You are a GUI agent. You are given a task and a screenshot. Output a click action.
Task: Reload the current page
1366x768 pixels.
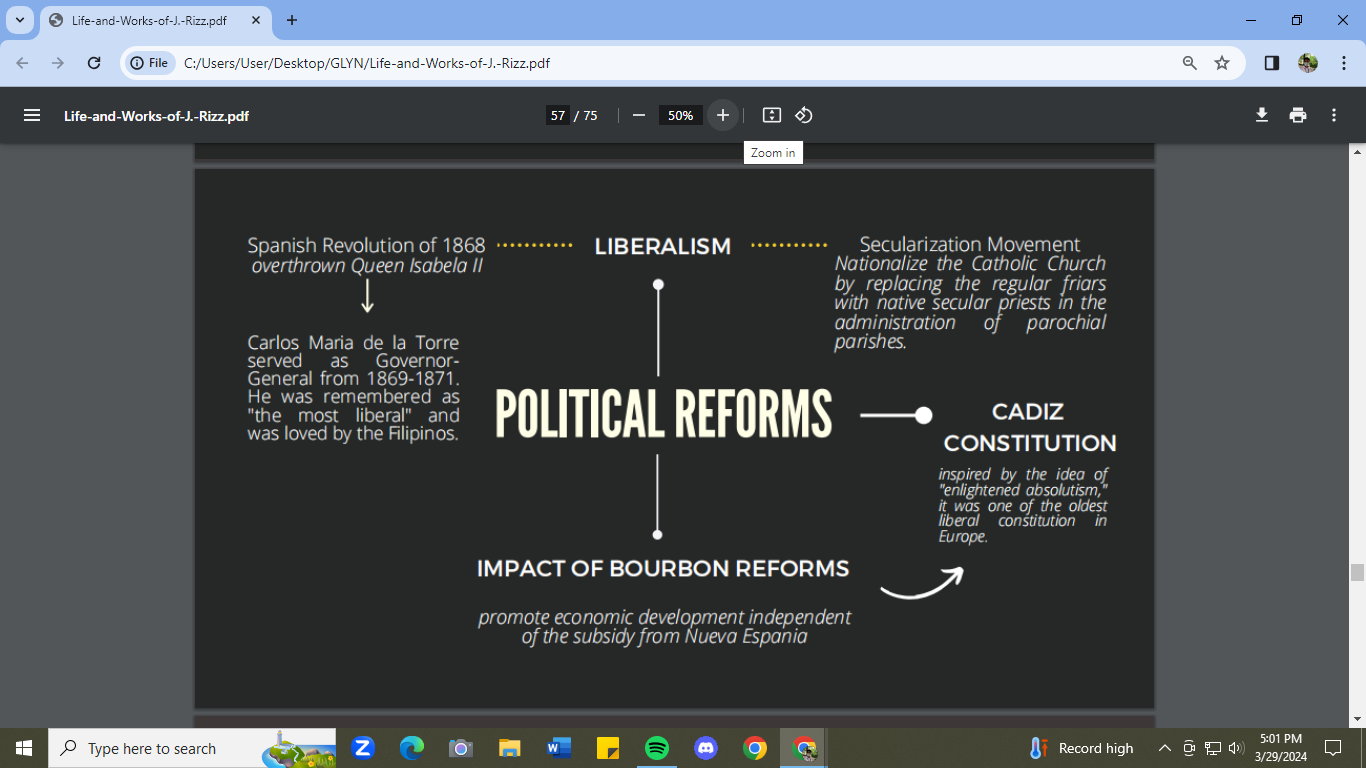pos(94,63)
